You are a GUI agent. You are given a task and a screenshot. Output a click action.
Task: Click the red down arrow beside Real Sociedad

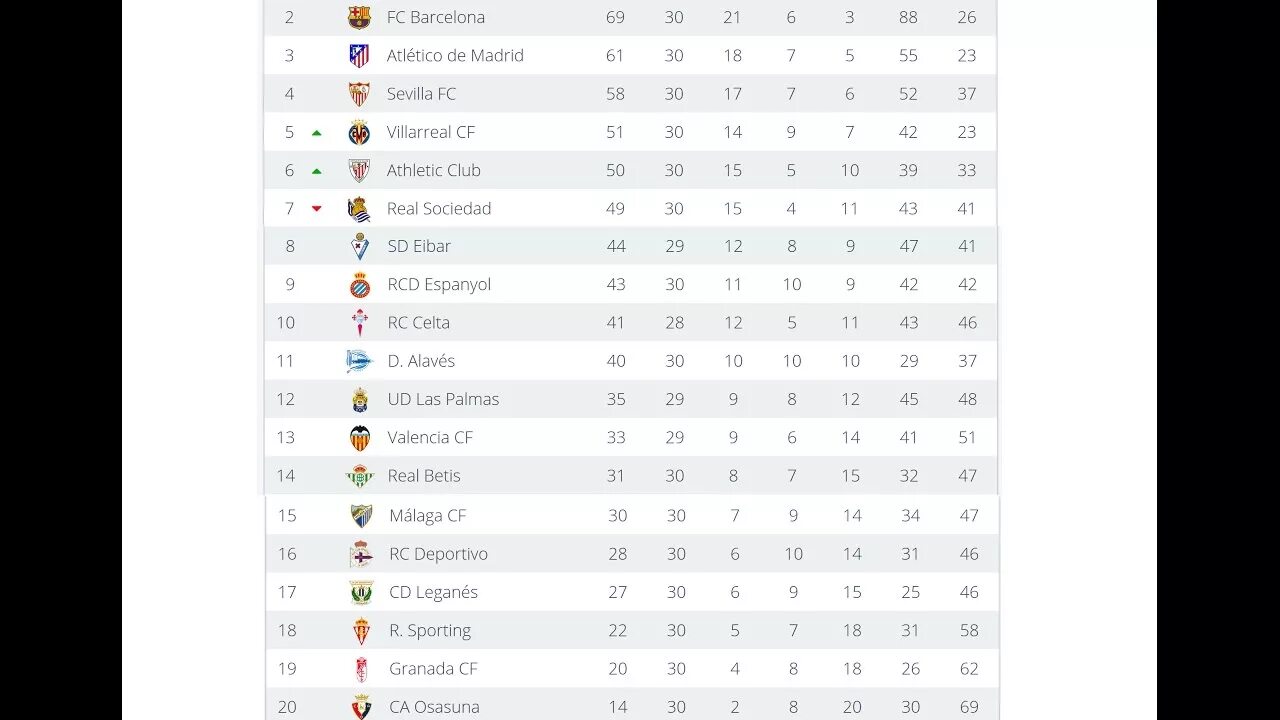tap(317, 209)
